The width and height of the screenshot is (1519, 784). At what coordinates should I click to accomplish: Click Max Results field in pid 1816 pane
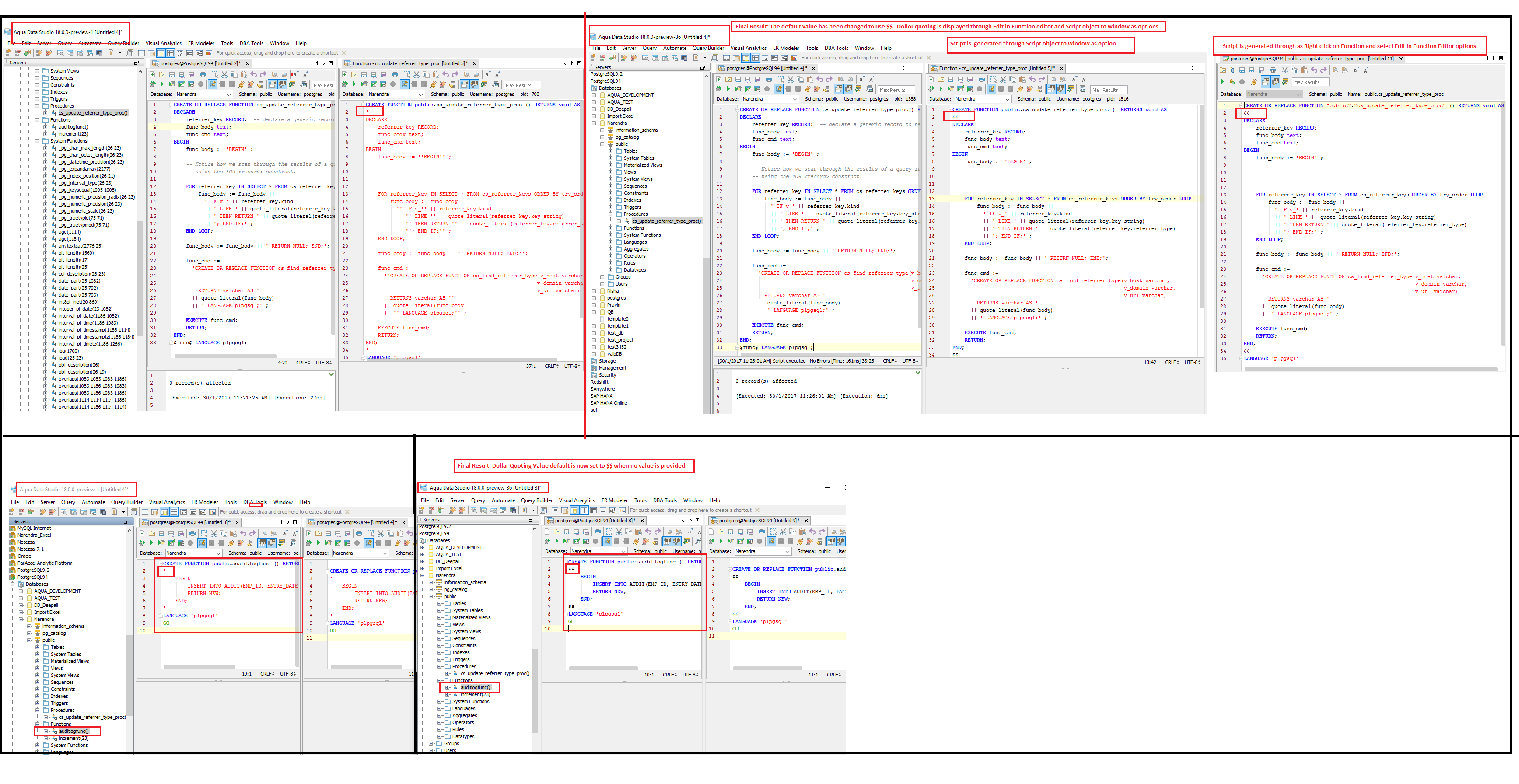1108,90
